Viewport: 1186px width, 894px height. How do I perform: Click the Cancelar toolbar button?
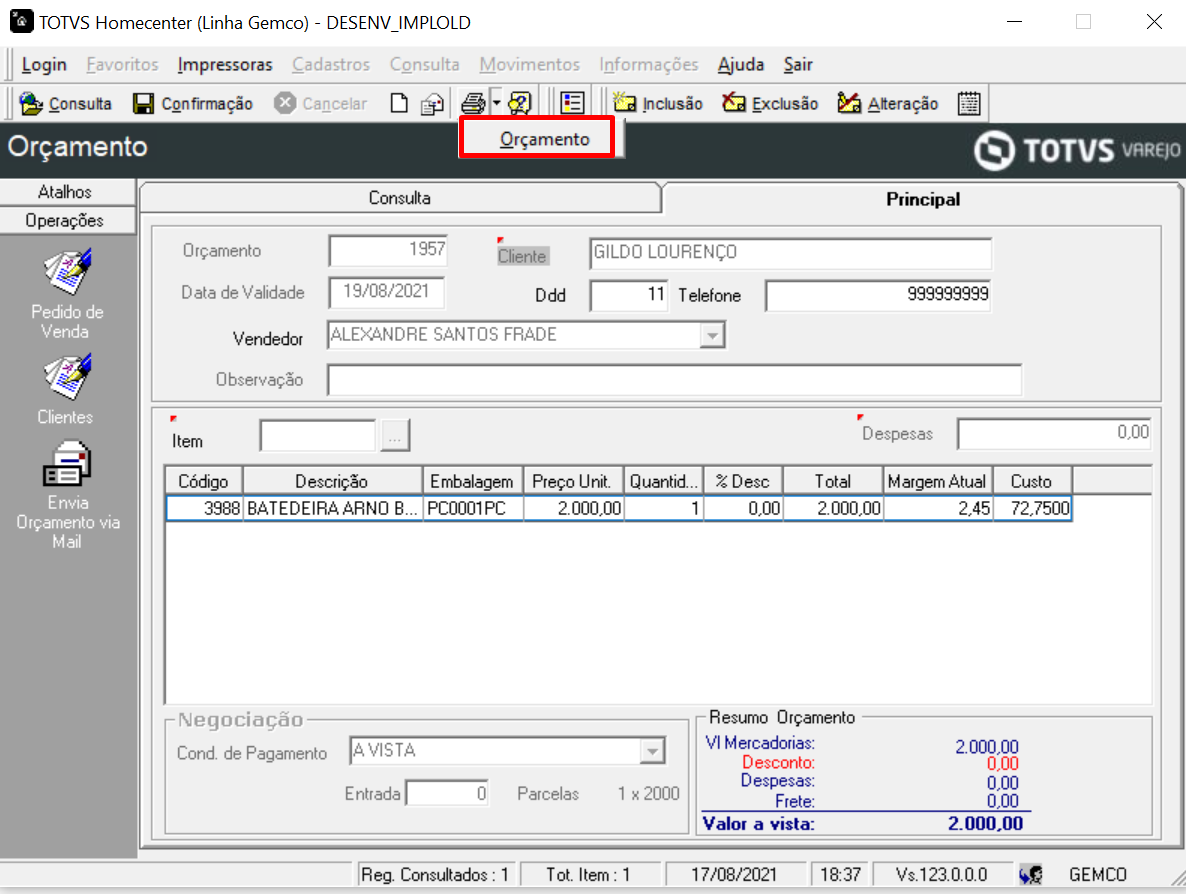321,104
